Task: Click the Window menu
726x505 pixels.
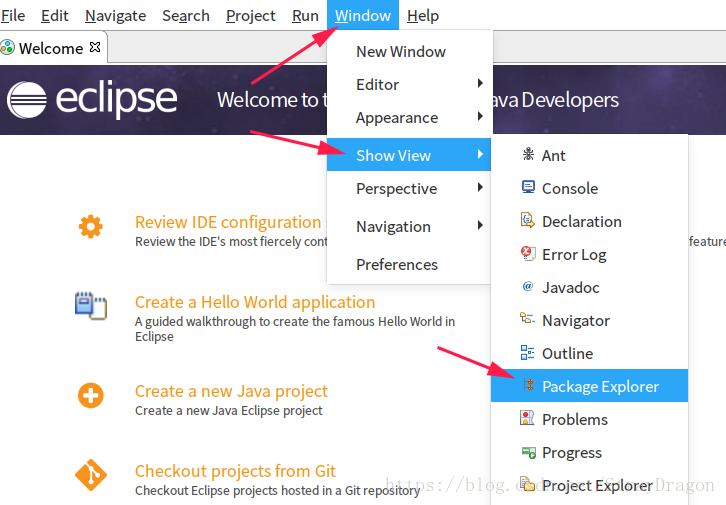Action: point(363,15)
